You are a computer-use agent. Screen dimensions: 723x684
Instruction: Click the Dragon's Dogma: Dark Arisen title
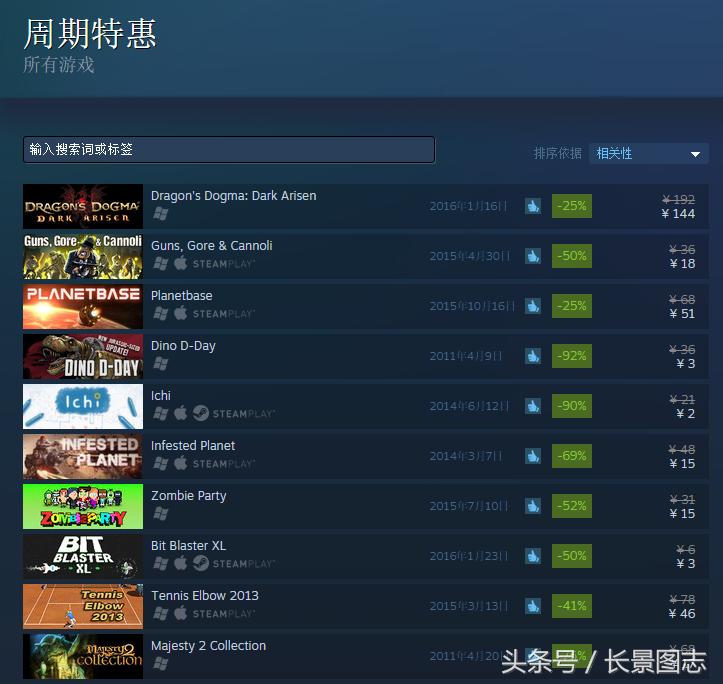pos(234,196)
